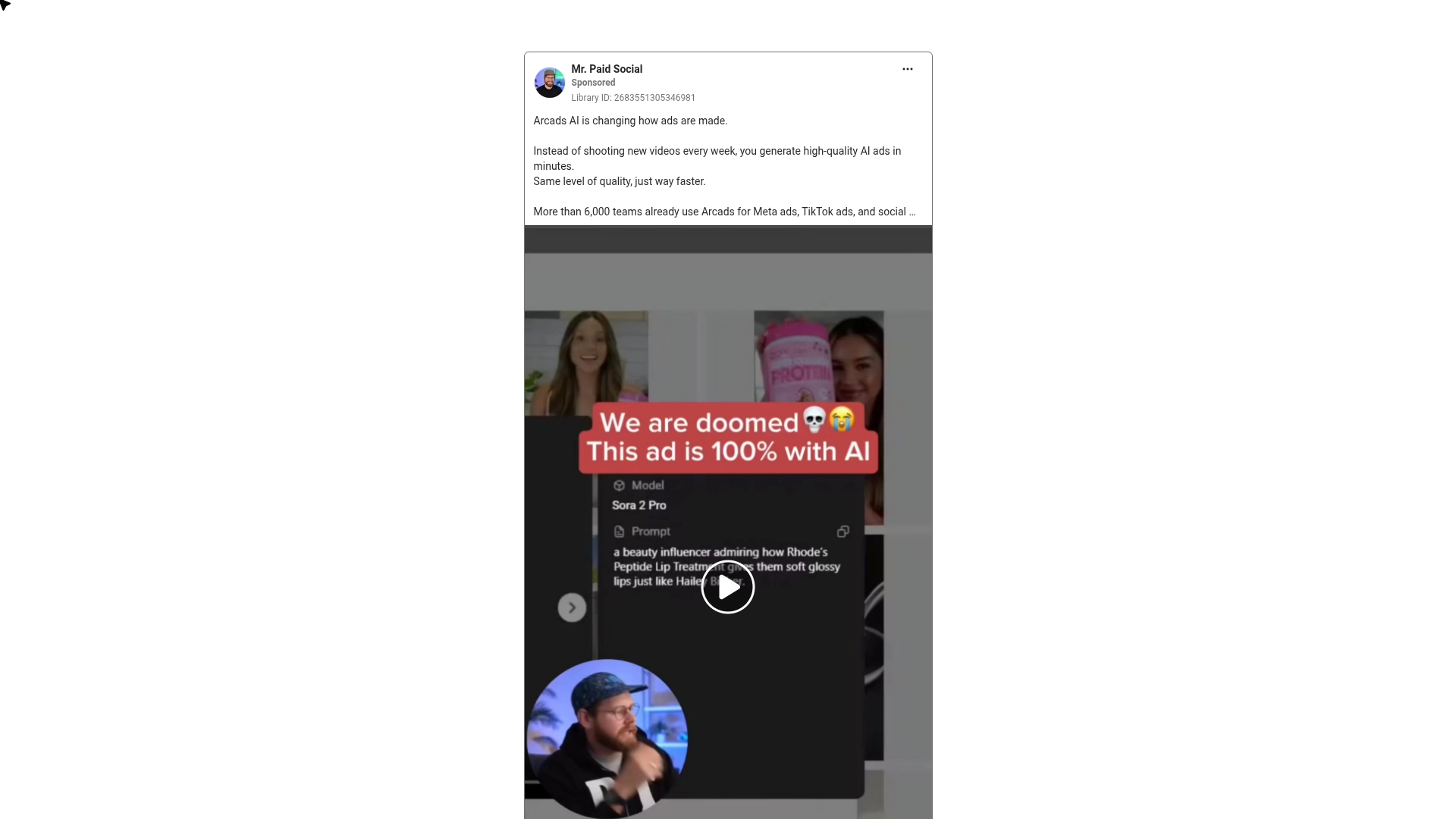Select the Library ID text
1456x819 pixels.
pos(633,98)
